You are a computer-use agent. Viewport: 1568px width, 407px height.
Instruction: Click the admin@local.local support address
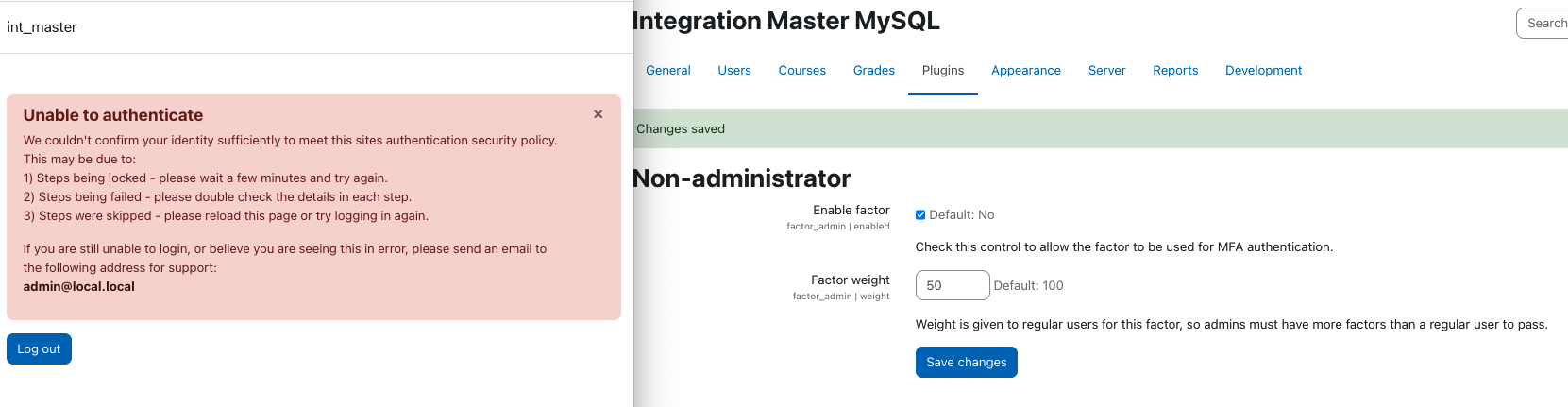(79, 287)
